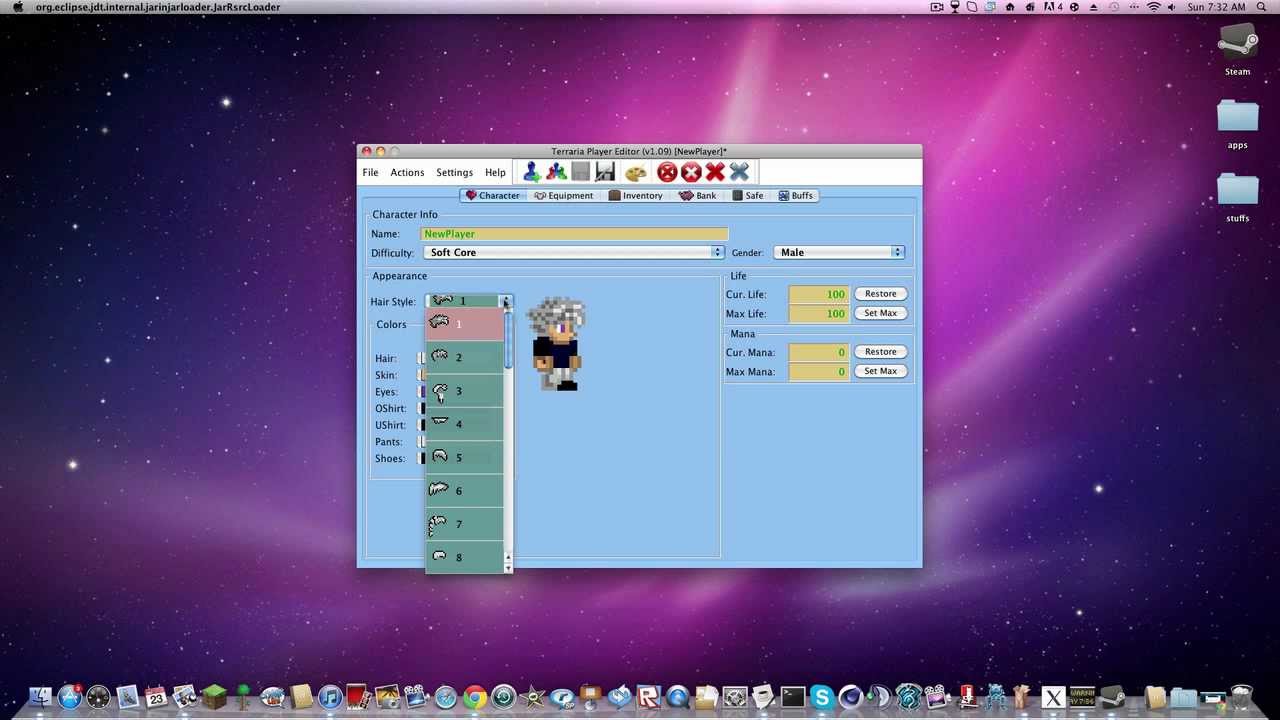Switch to the Bank tab
Viewport: 1280px width, 720px height.
pyautogui.click(x=697, y=196)
